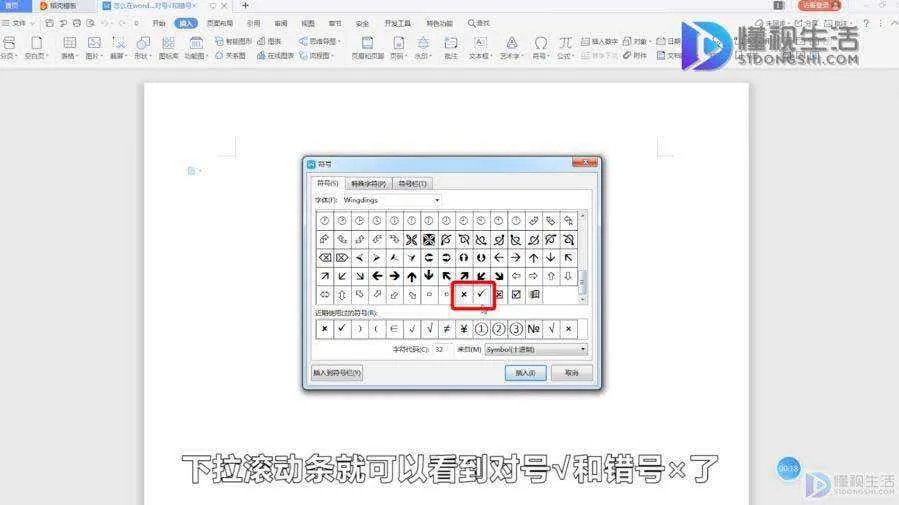Select the not-equal sign in recent symbols

click(447, 329)
